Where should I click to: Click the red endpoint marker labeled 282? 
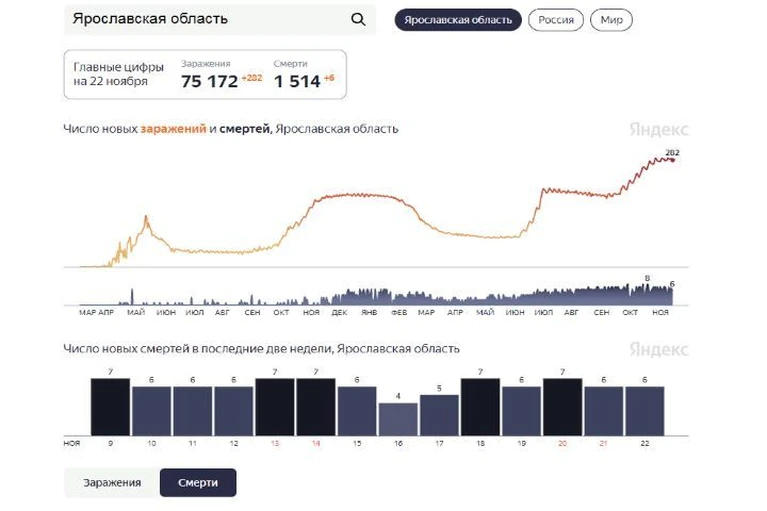673,160
